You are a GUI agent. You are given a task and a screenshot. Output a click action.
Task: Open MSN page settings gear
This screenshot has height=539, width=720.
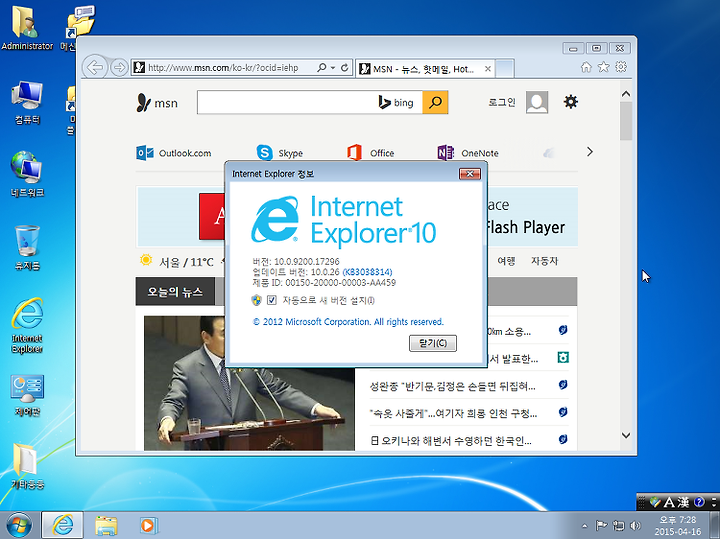(571, 101)
